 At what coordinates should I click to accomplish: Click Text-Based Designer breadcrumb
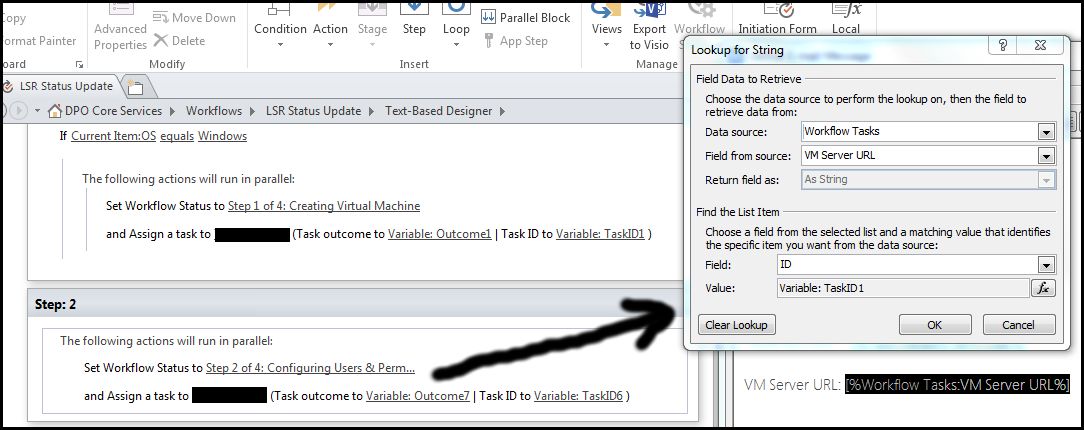(x=438, y=111)
